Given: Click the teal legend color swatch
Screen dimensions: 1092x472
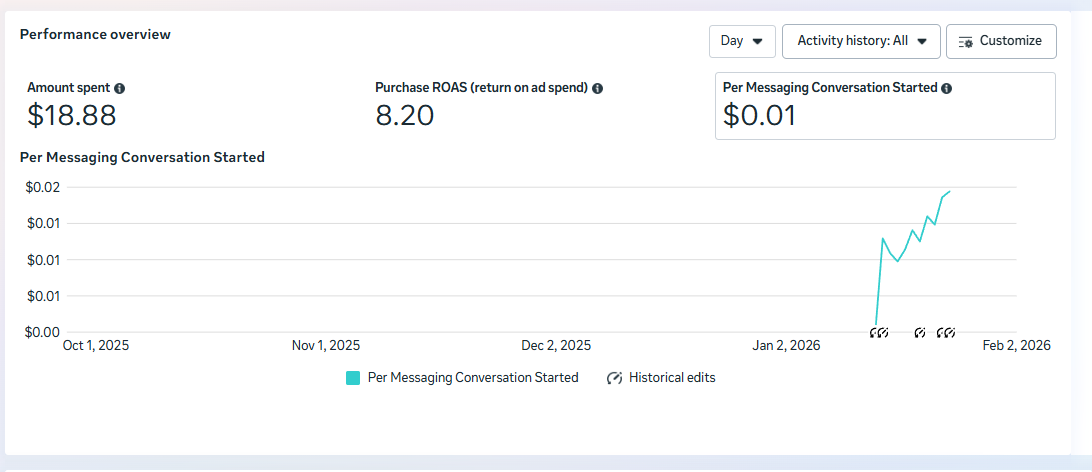Looking at the screenshot, I should coord(353,378).
